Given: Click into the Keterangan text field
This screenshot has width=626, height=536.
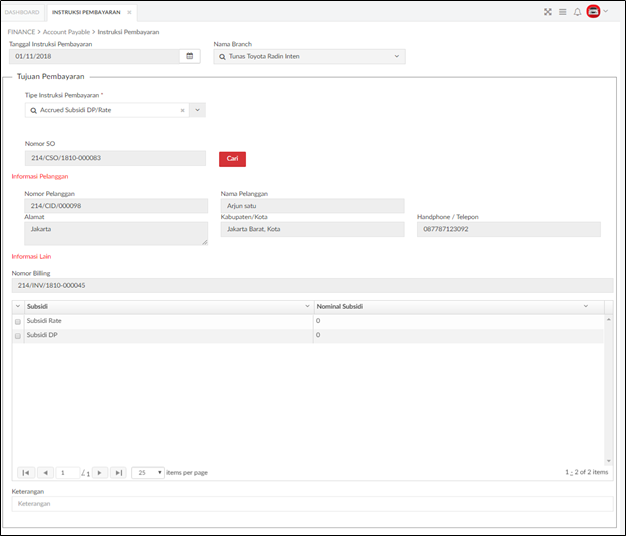Looking at the screenshot, I should (x=313, y=504).
